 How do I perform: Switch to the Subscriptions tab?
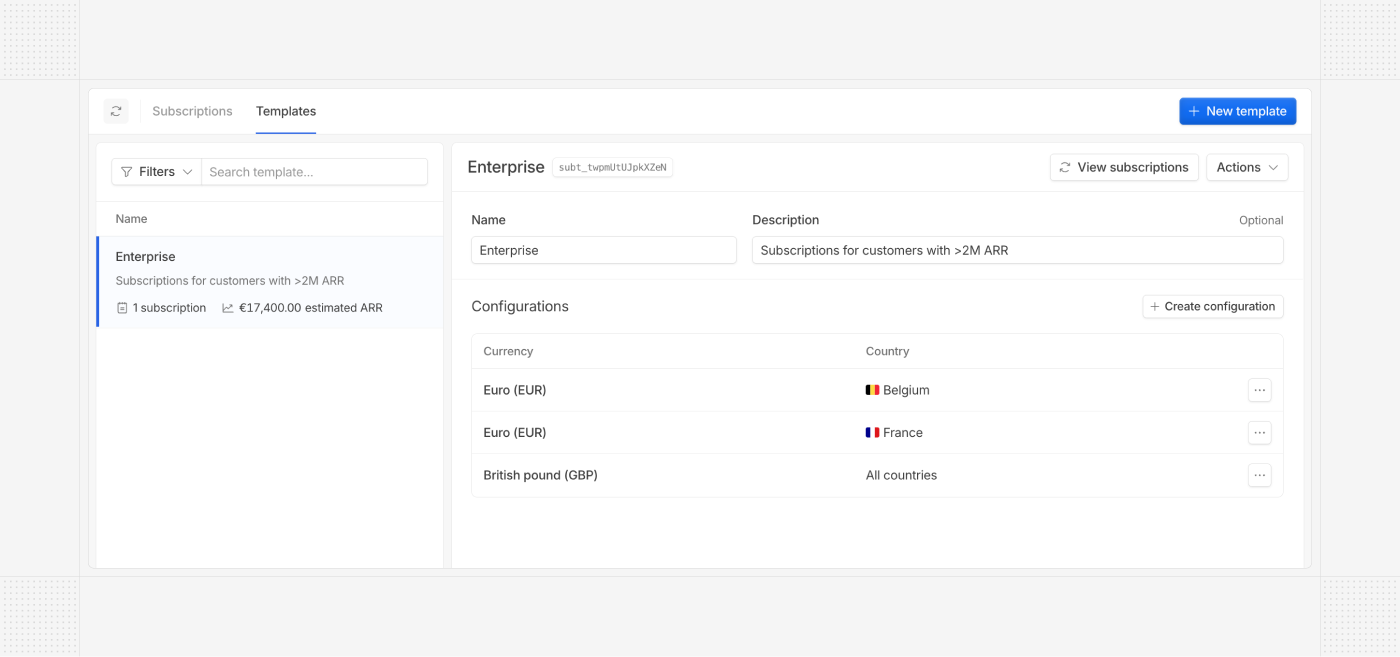[192, 111]
